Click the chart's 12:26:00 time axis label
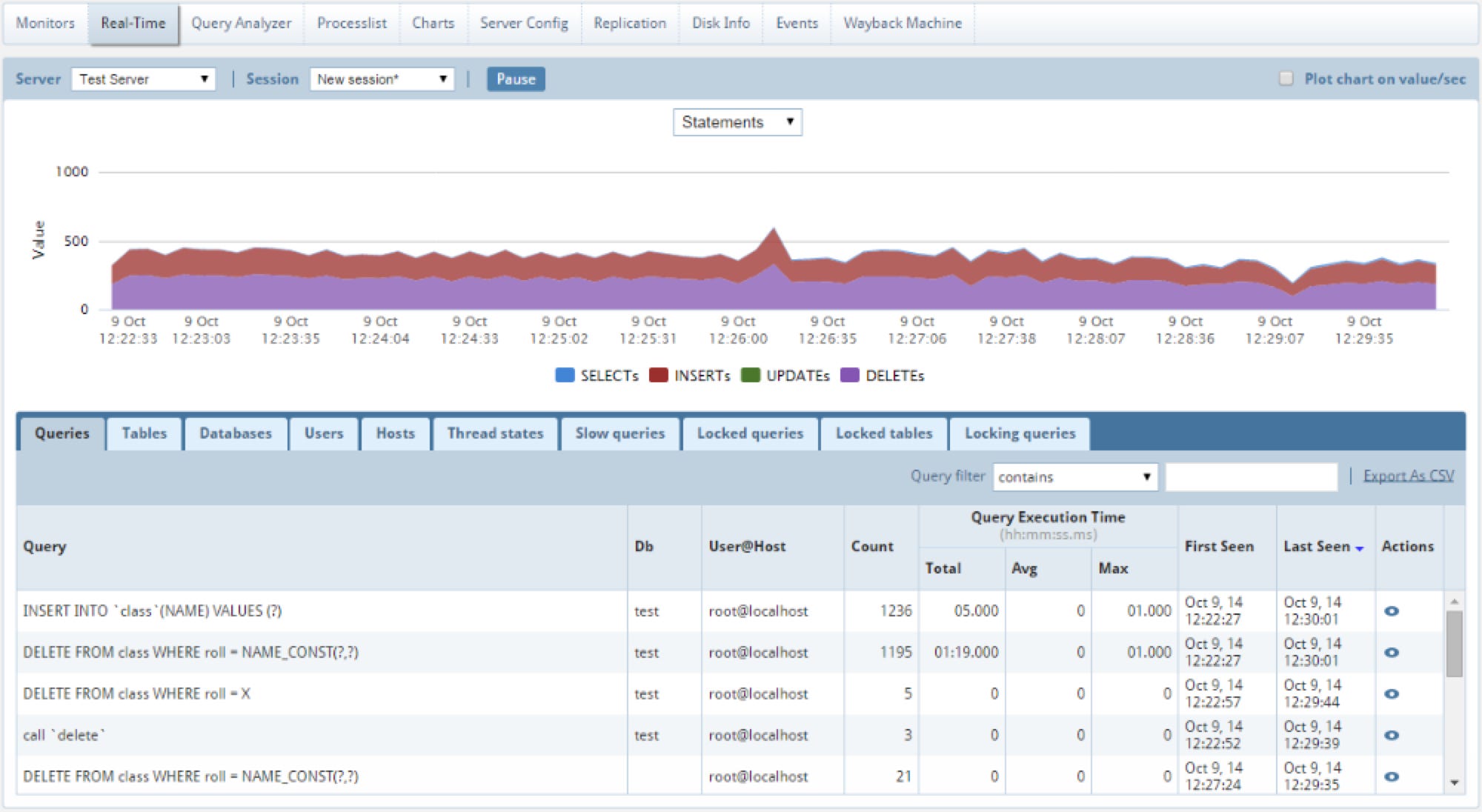 (x=738, y=330)
